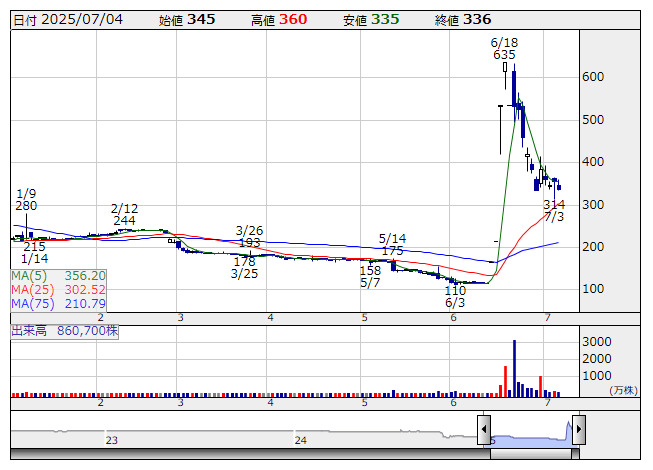The width and height of the screenshot is (653, 470).
Task: Click year 24 marker in overview strip
Action: pos(300,440)
